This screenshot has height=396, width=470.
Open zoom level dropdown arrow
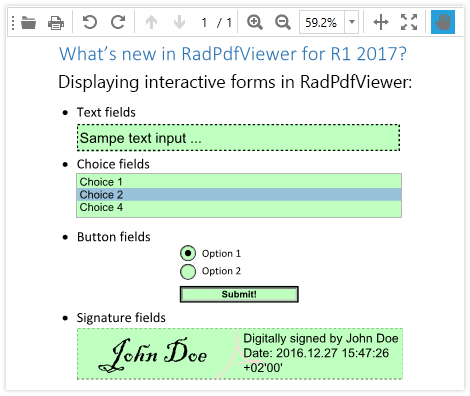[x=352, y=22]
